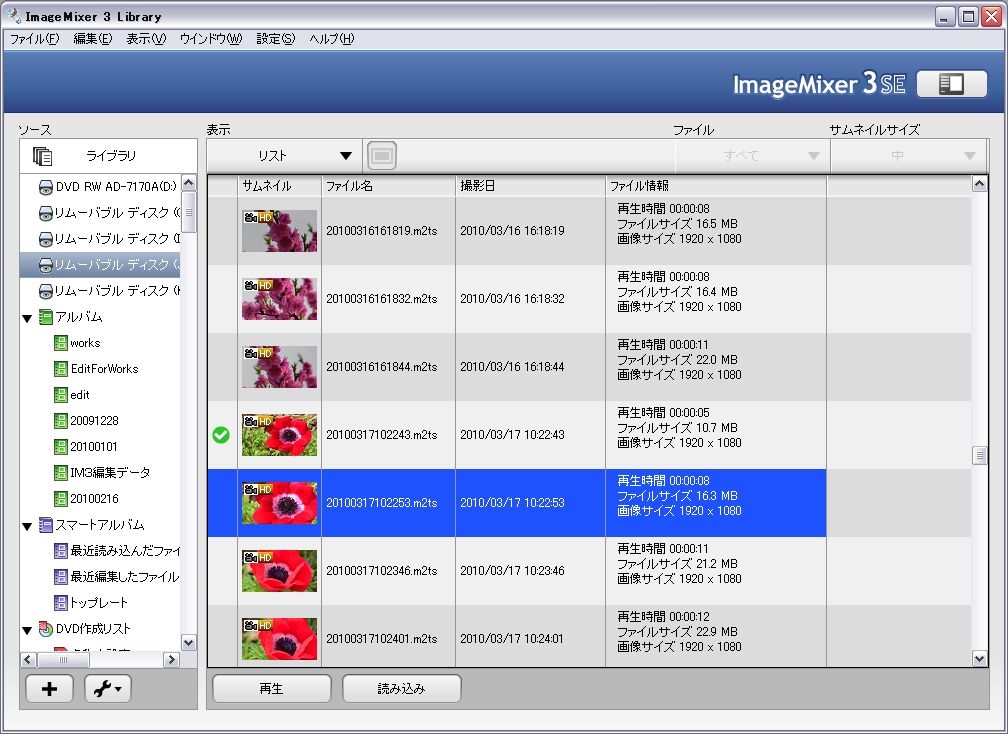Open the リスト display mode dropdown
Image resolution: width=1008 pixels, height=734 pixels.
284,156
